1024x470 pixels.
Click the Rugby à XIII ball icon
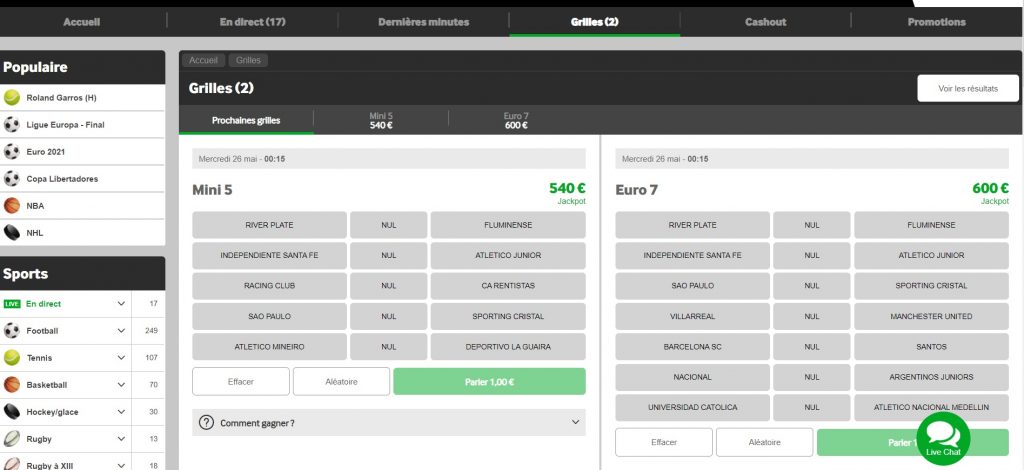coord(12,465)
